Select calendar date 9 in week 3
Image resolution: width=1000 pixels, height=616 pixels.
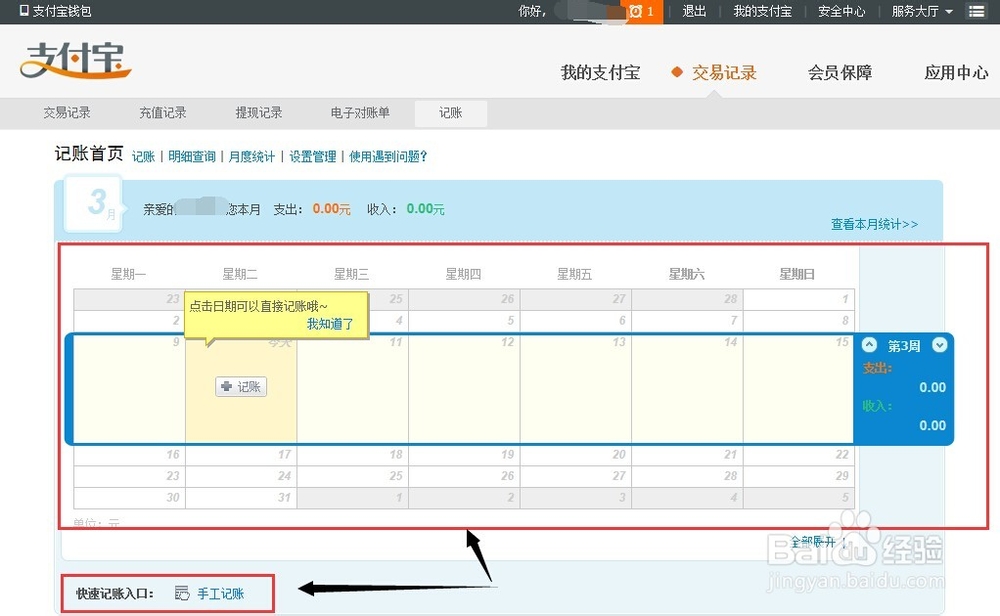pos(129,388)
